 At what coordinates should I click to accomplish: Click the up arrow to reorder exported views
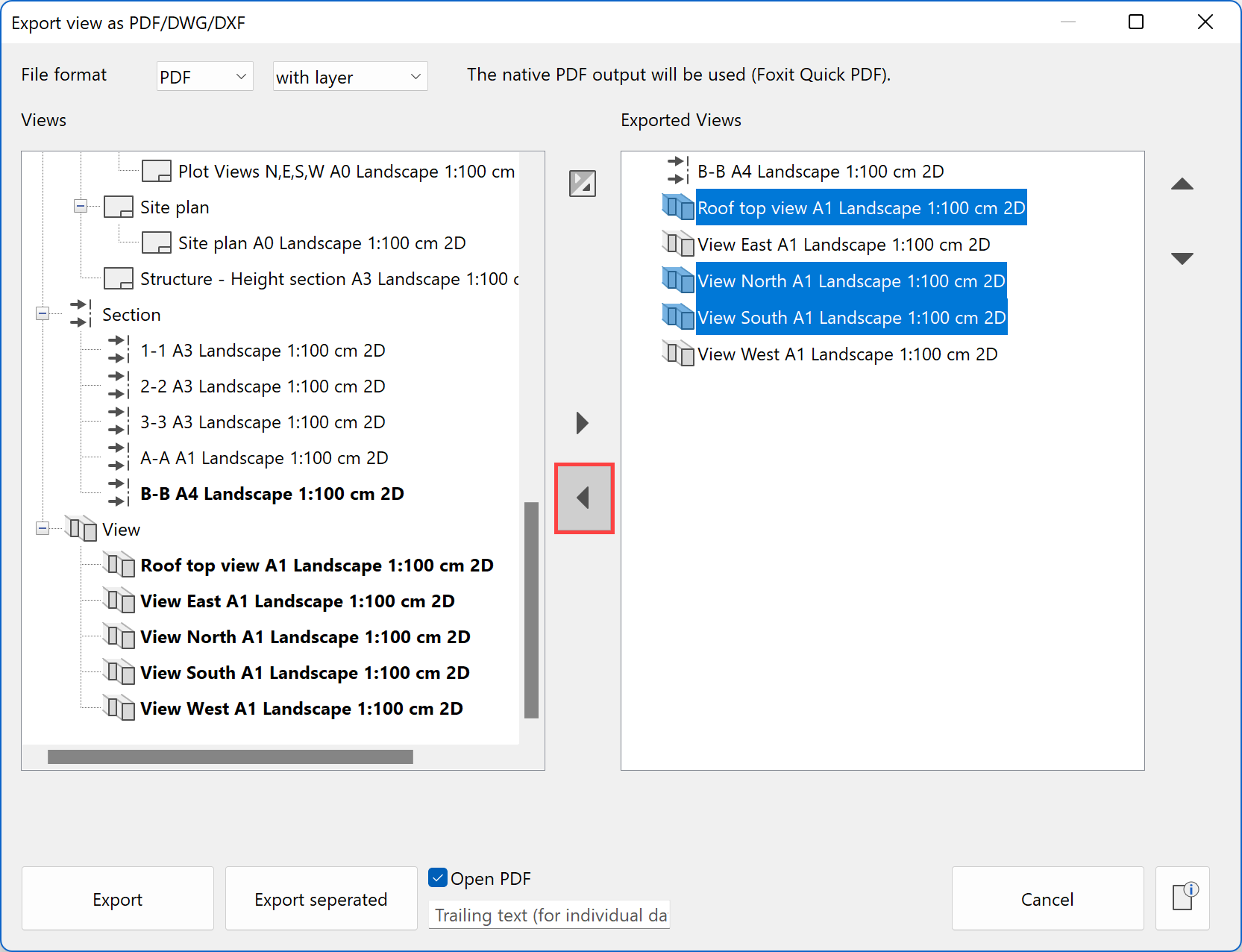pos(1182,184)
